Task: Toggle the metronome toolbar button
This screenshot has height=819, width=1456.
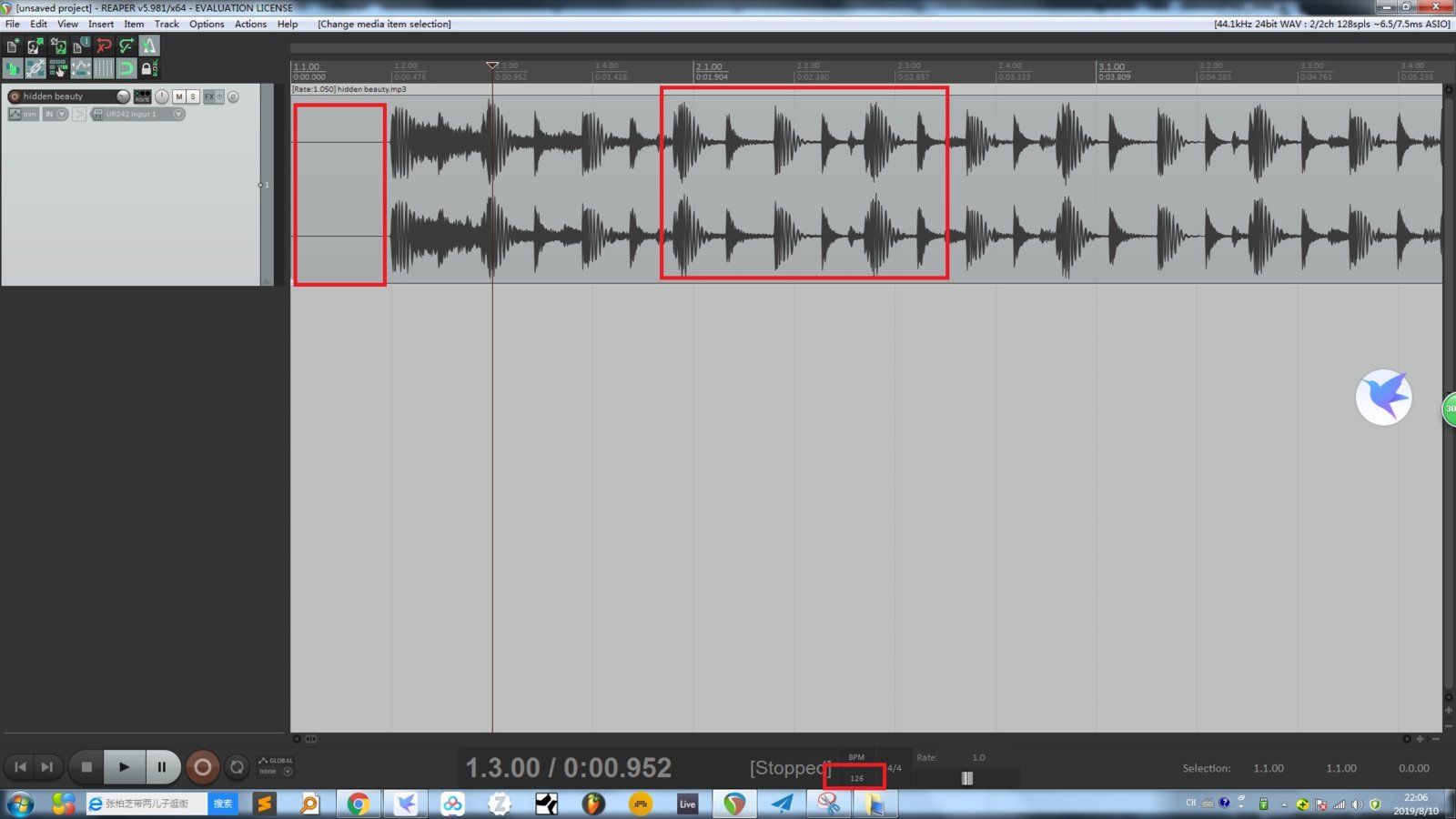Action: (x=149, y=45)
